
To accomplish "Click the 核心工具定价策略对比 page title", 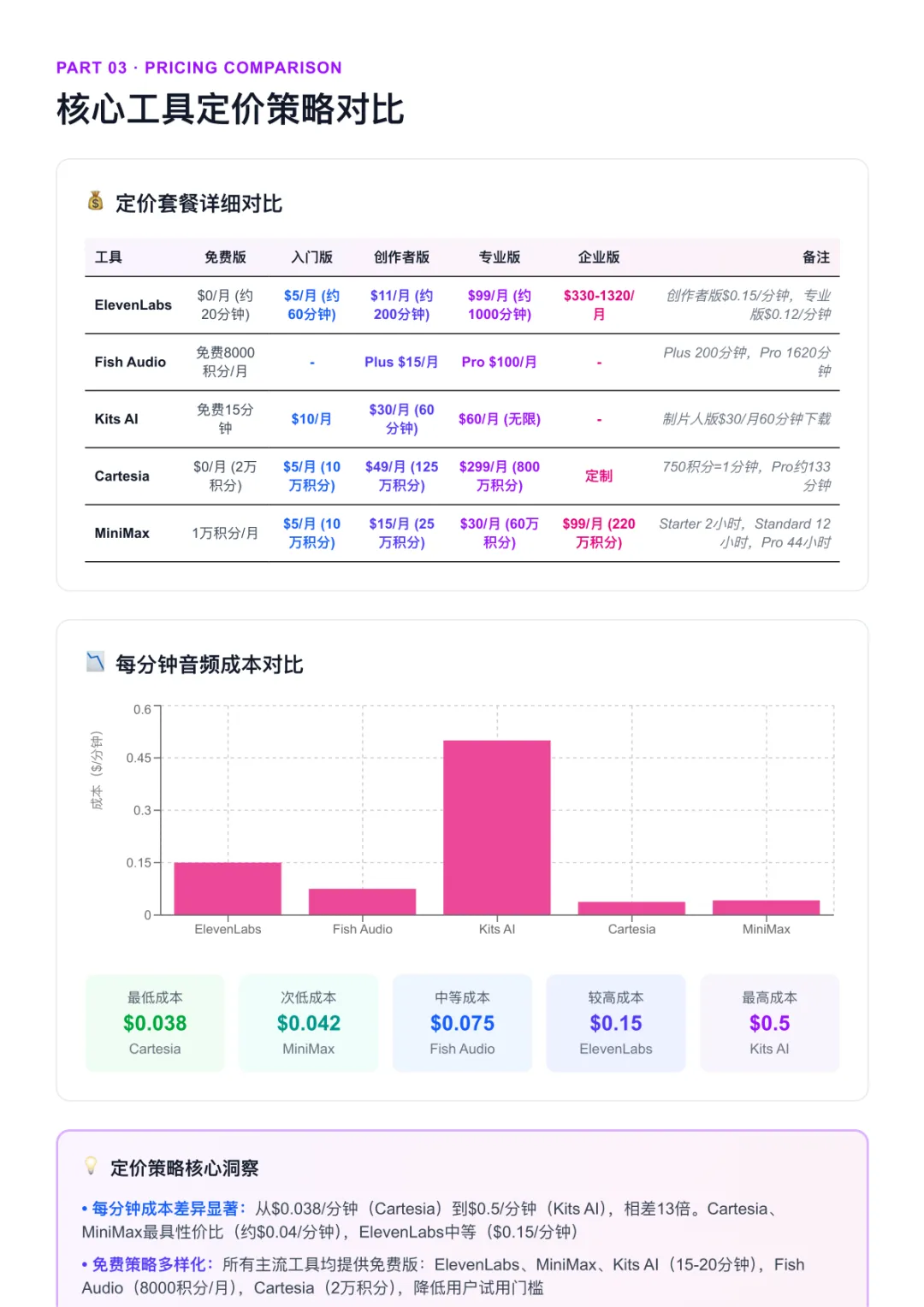I will [x=230, y=109].
